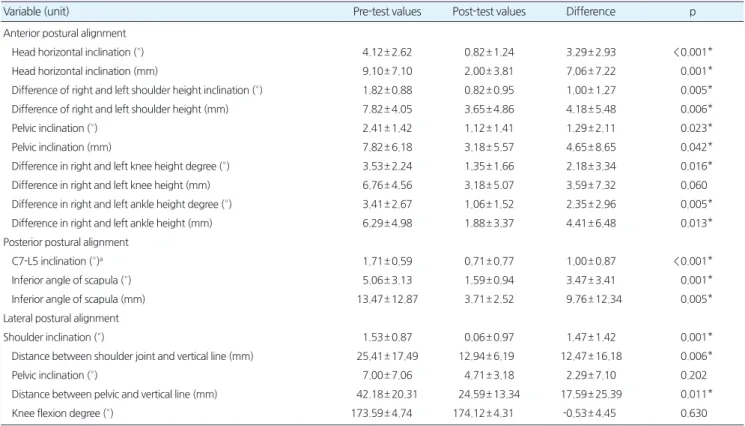Select pre-test value 42.18±20.31
This screenshot has height=426, width=745.
click(387, 394)
